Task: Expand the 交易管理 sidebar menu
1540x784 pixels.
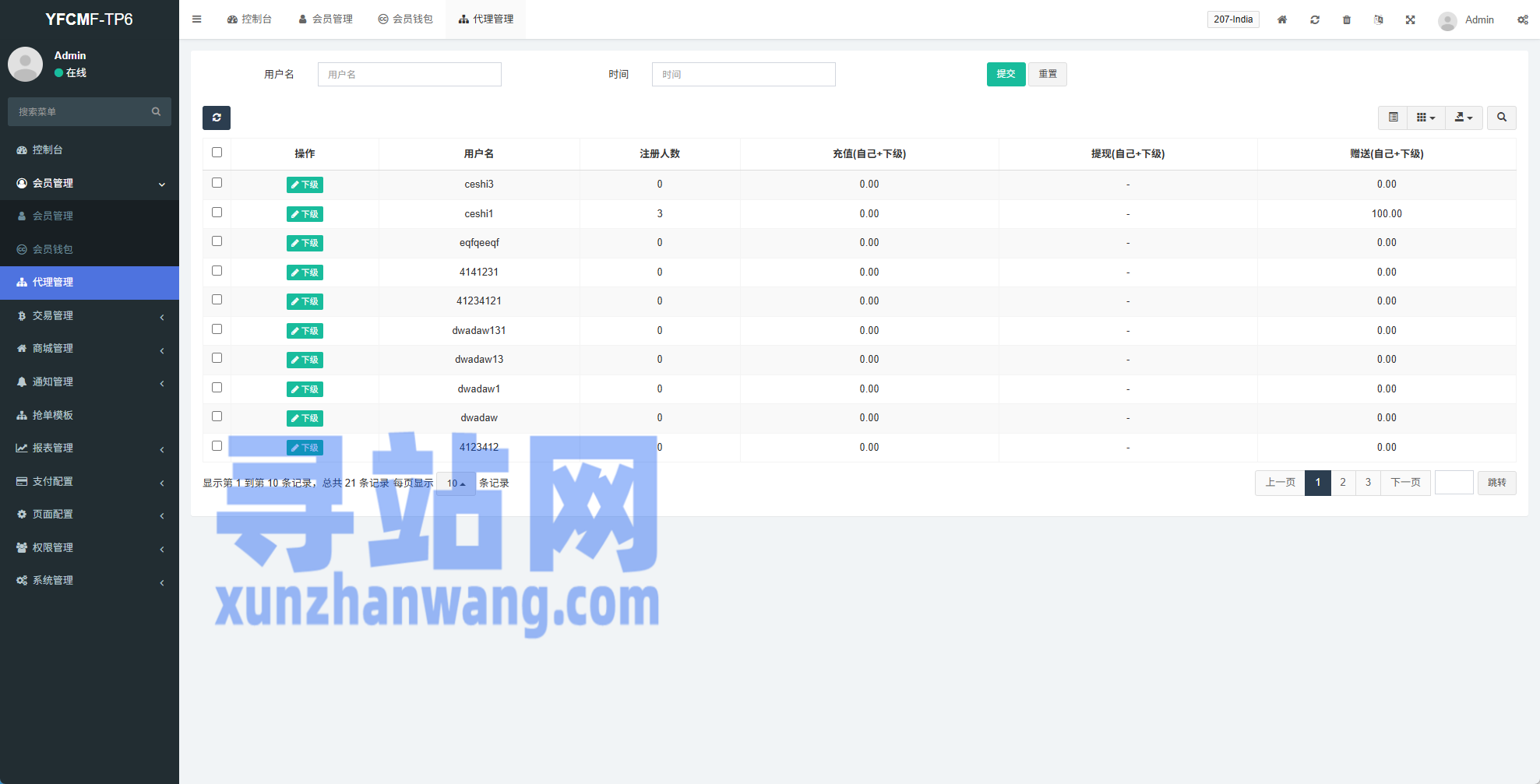Action: pyautogui.click(x=90, y=316)
